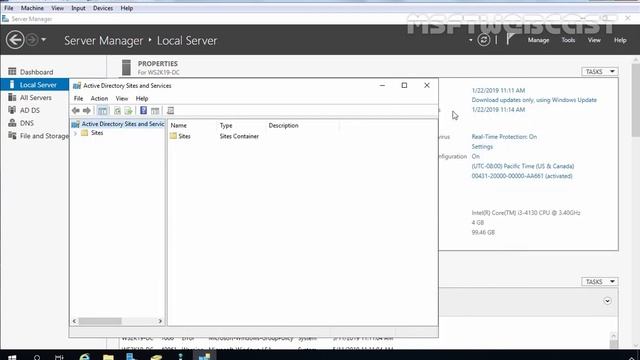Select Sites row in list pane
640x360 pixels.
tap(184, 136)
